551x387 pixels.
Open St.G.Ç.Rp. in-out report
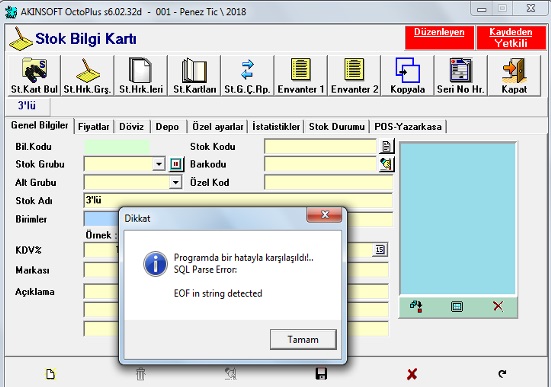tap(247, 76)
